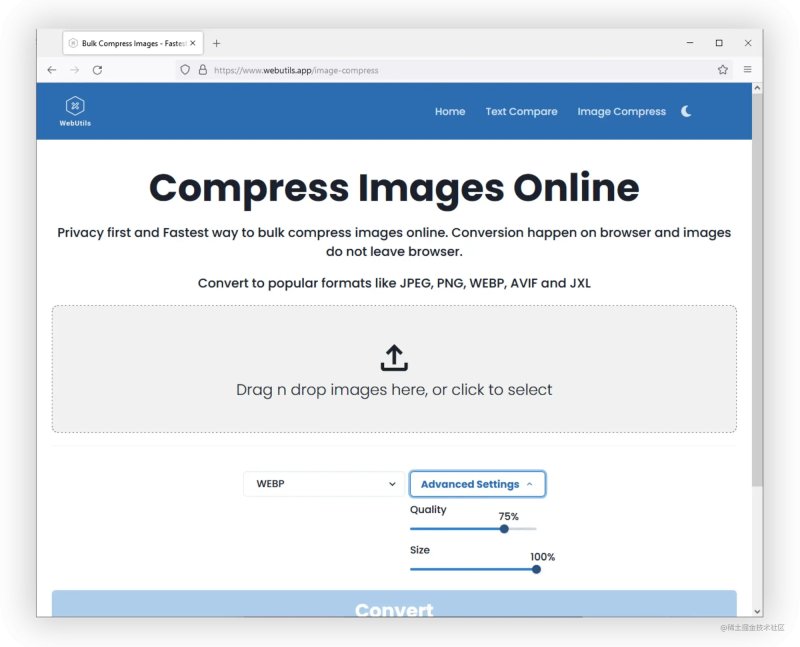Close the Bulk Compress Images tab
The width and height of the screenshot is (800, 647).
coord(192,43)
